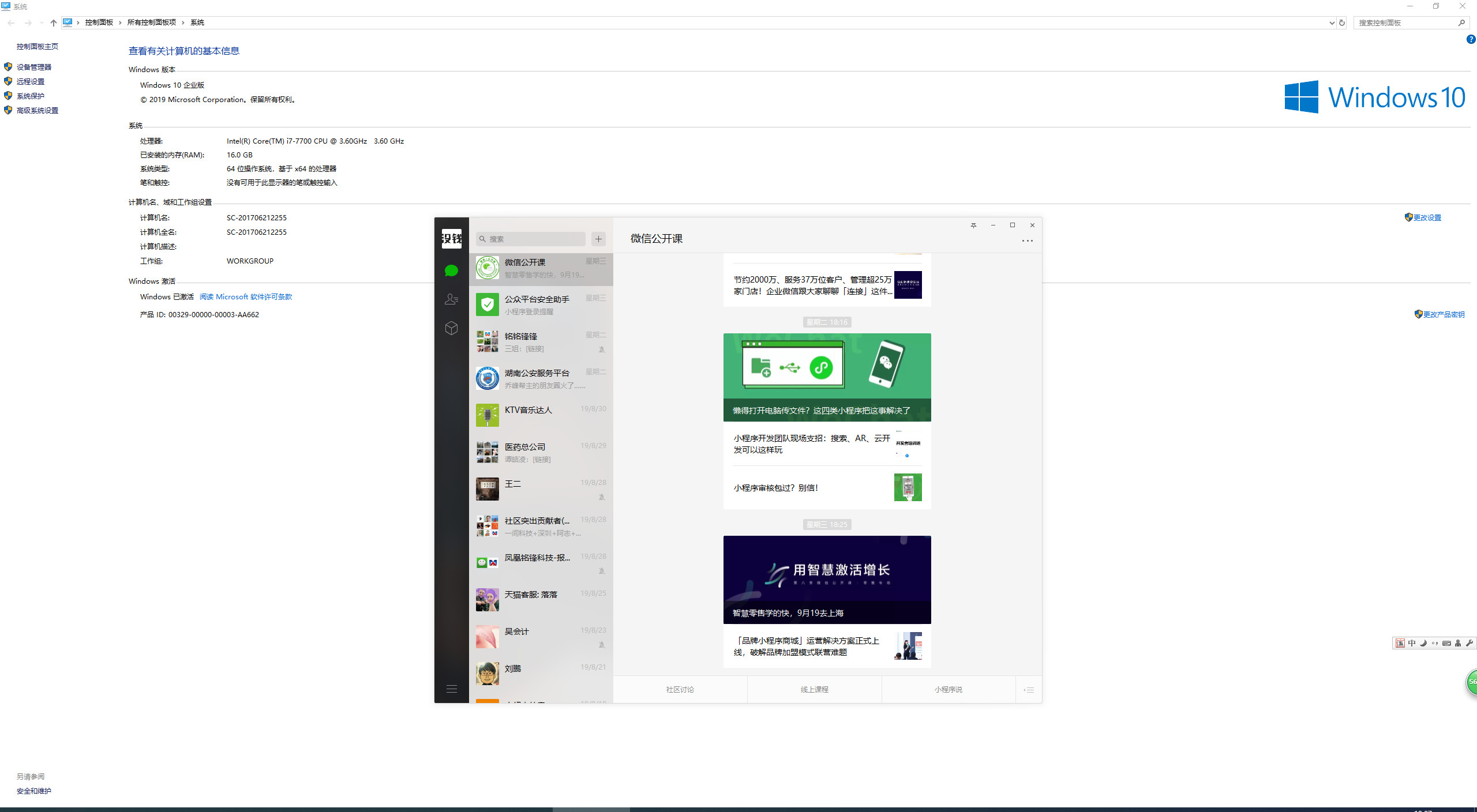Expand recent locations dropdown next to Forward
The image size is (1477, 812).
pos(42,22)
